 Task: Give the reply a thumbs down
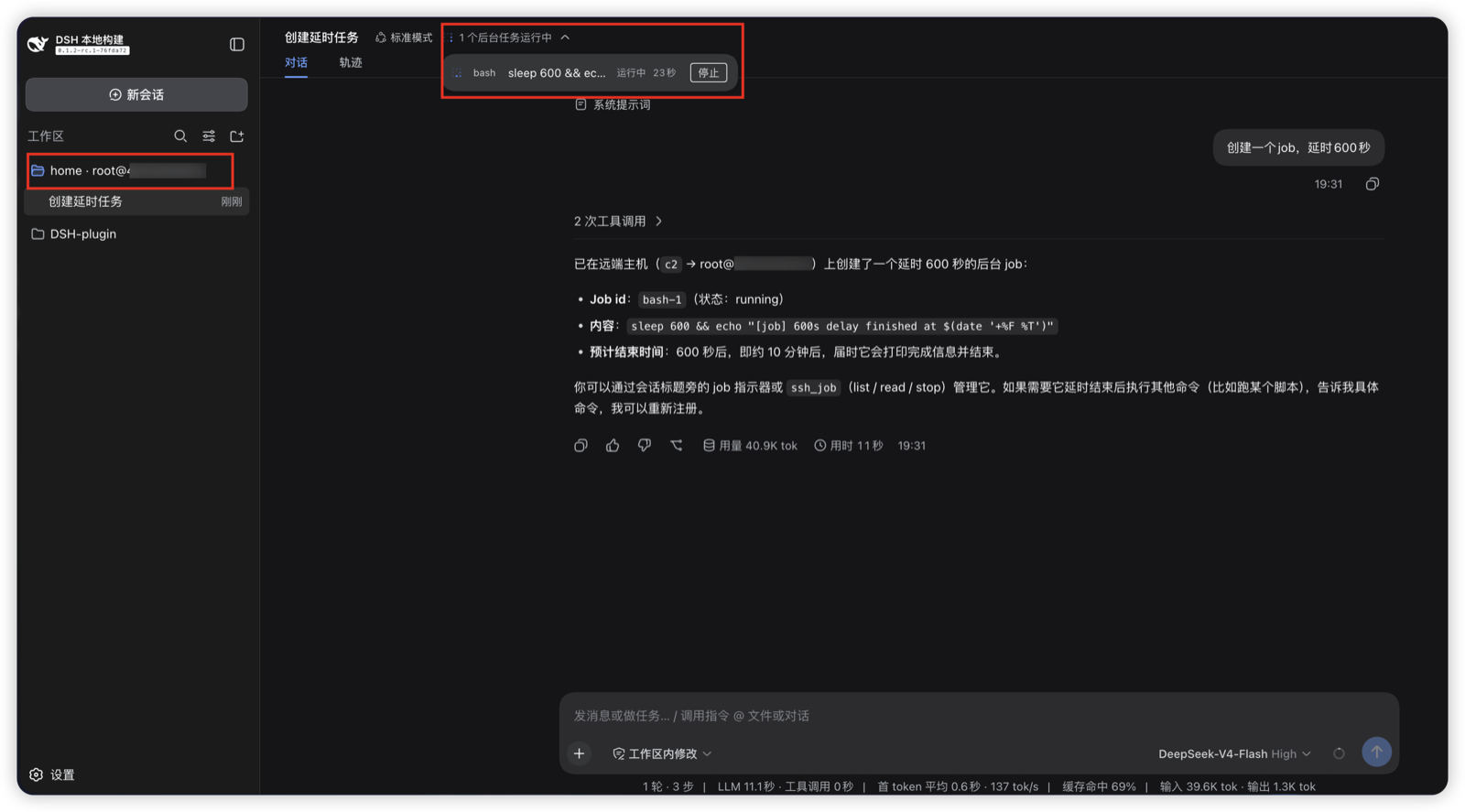point(645,445)
